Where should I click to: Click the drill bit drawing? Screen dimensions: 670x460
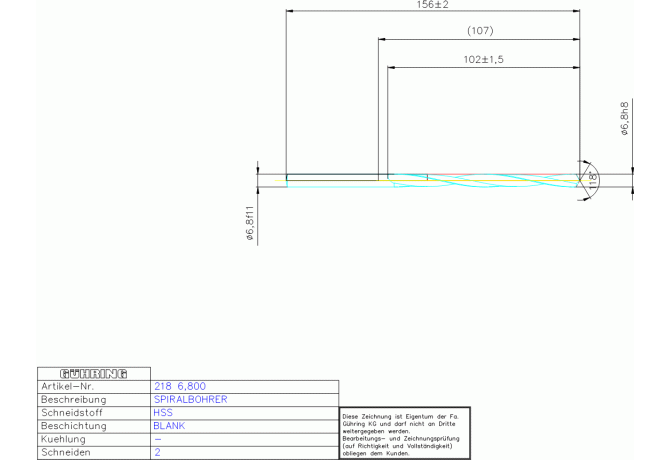[x=433, y=180]
